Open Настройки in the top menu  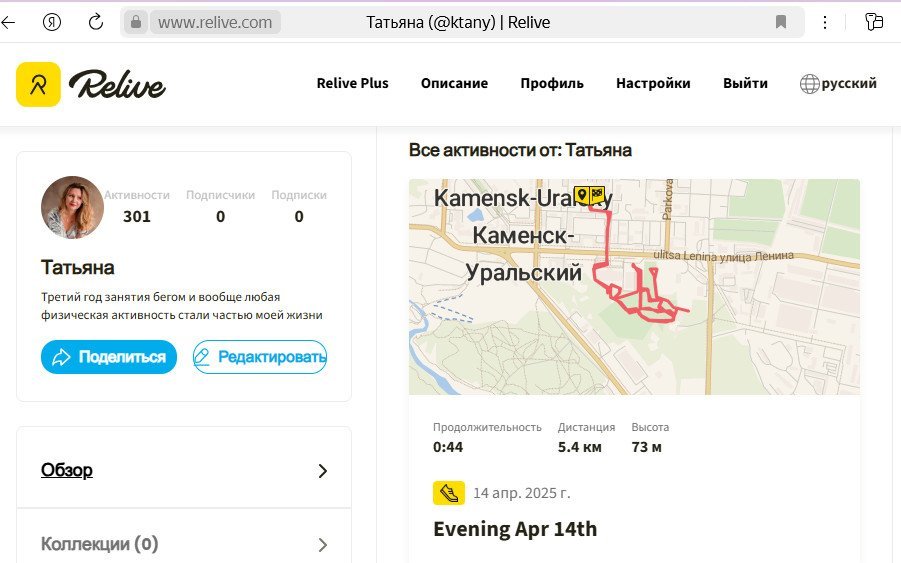653,83
